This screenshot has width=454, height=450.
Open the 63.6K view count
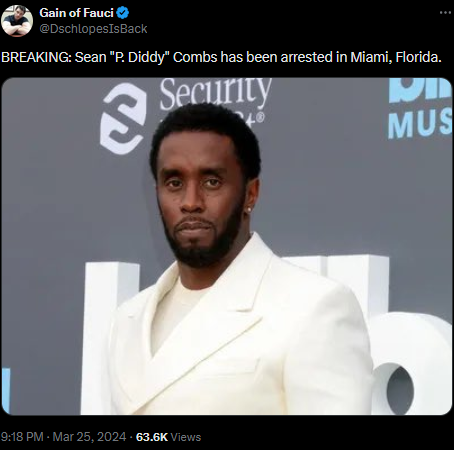[152, 437]
